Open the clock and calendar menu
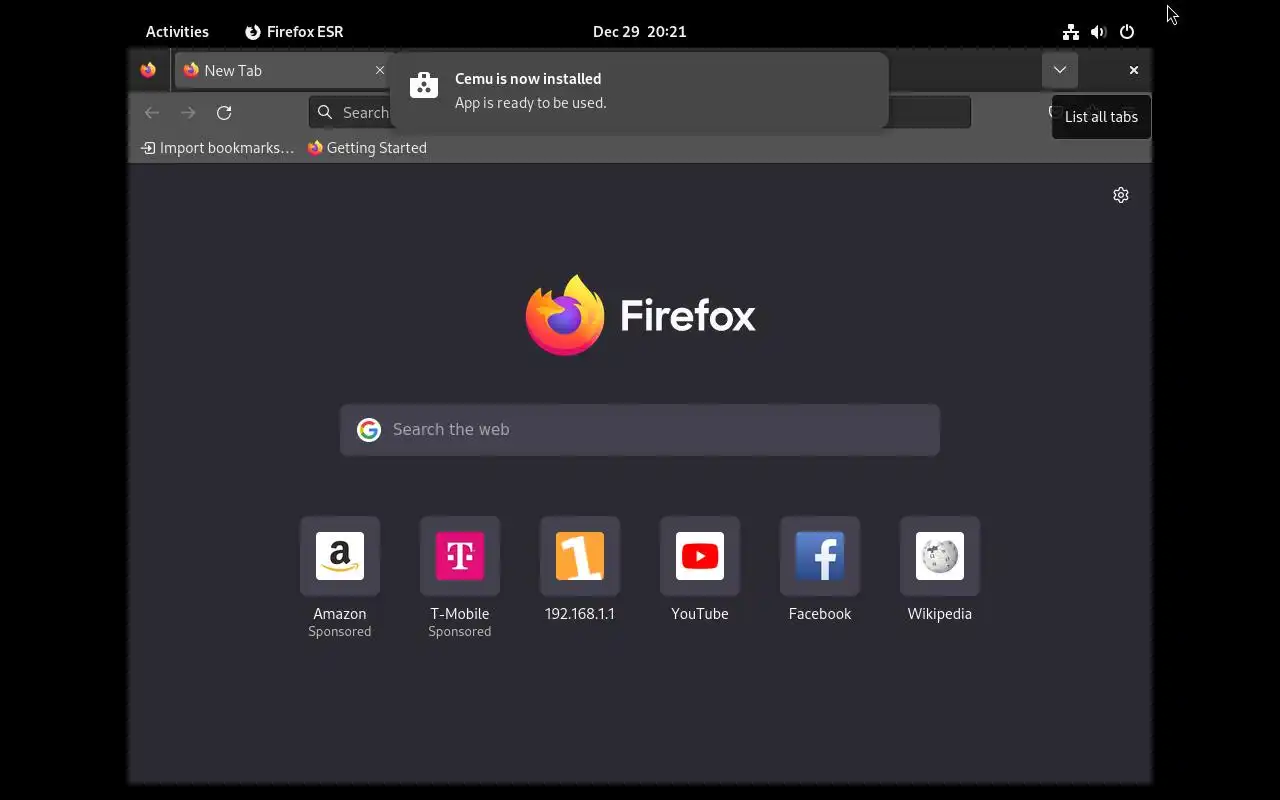The image size is (1280, 800). tap(640, 32)
